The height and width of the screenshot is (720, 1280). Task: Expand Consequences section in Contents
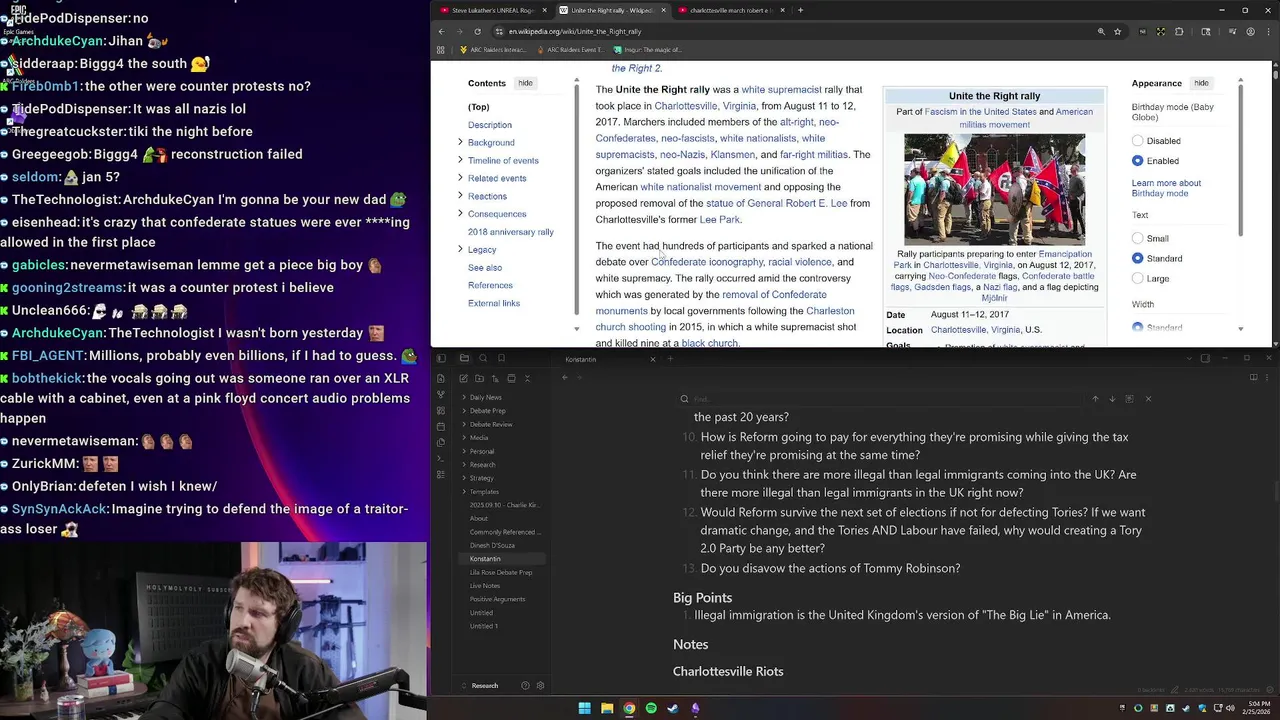(460, 214)
